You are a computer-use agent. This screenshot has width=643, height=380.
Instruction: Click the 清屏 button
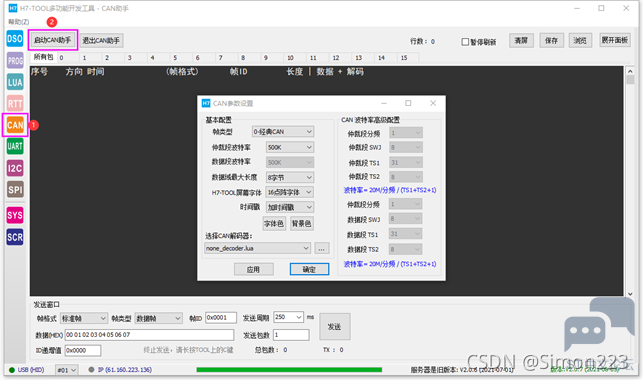click(521, 41)
